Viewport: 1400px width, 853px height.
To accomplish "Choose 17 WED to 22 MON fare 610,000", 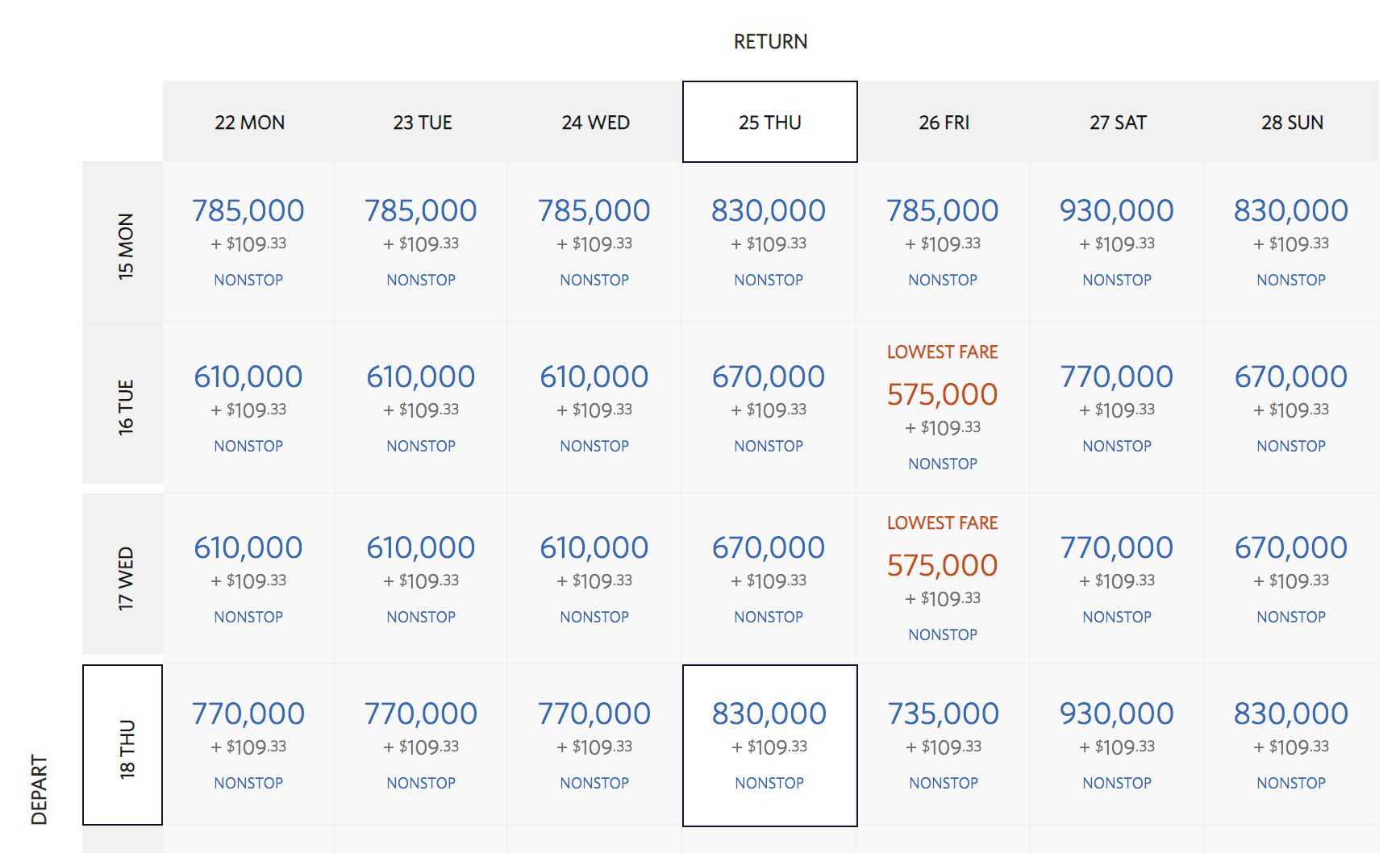I will pos(248,579).
